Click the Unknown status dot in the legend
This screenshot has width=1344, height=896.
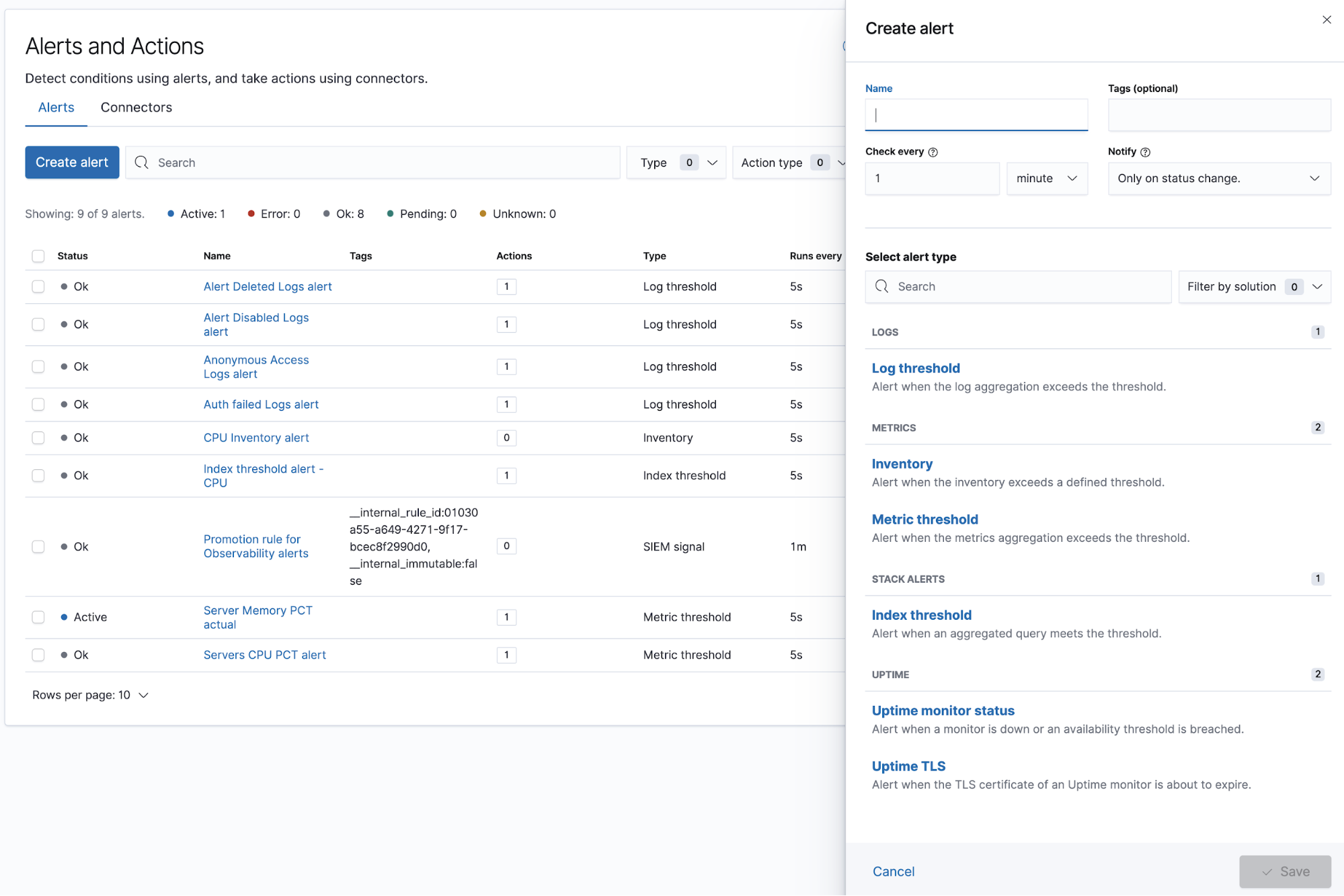coord(483,214)
